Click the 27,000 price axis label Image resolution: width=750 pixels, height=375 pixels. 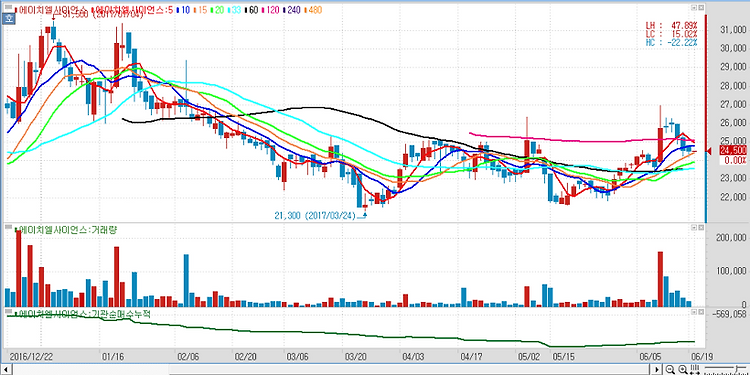point(732,104)
